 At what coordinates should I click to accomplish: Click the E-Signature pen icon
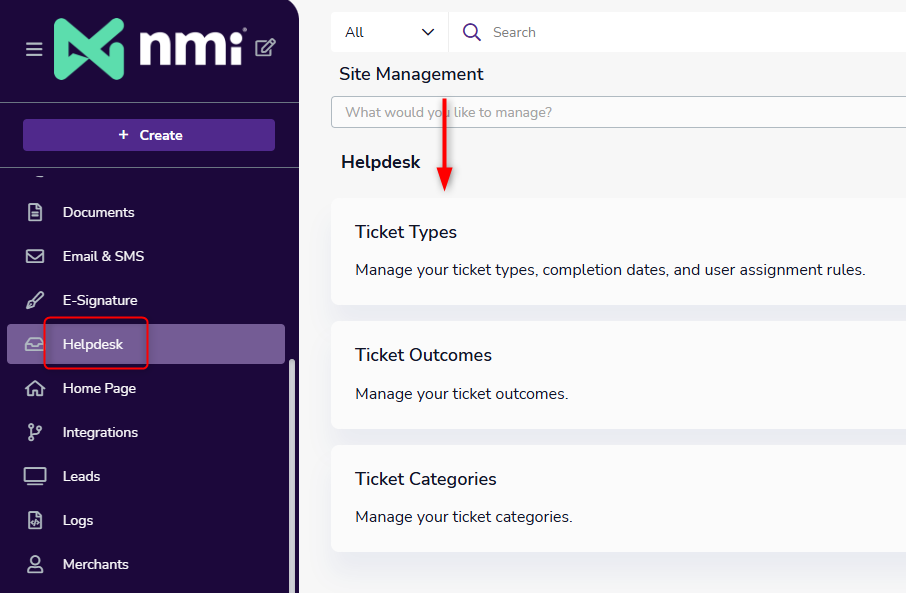(x=35, y=300)
